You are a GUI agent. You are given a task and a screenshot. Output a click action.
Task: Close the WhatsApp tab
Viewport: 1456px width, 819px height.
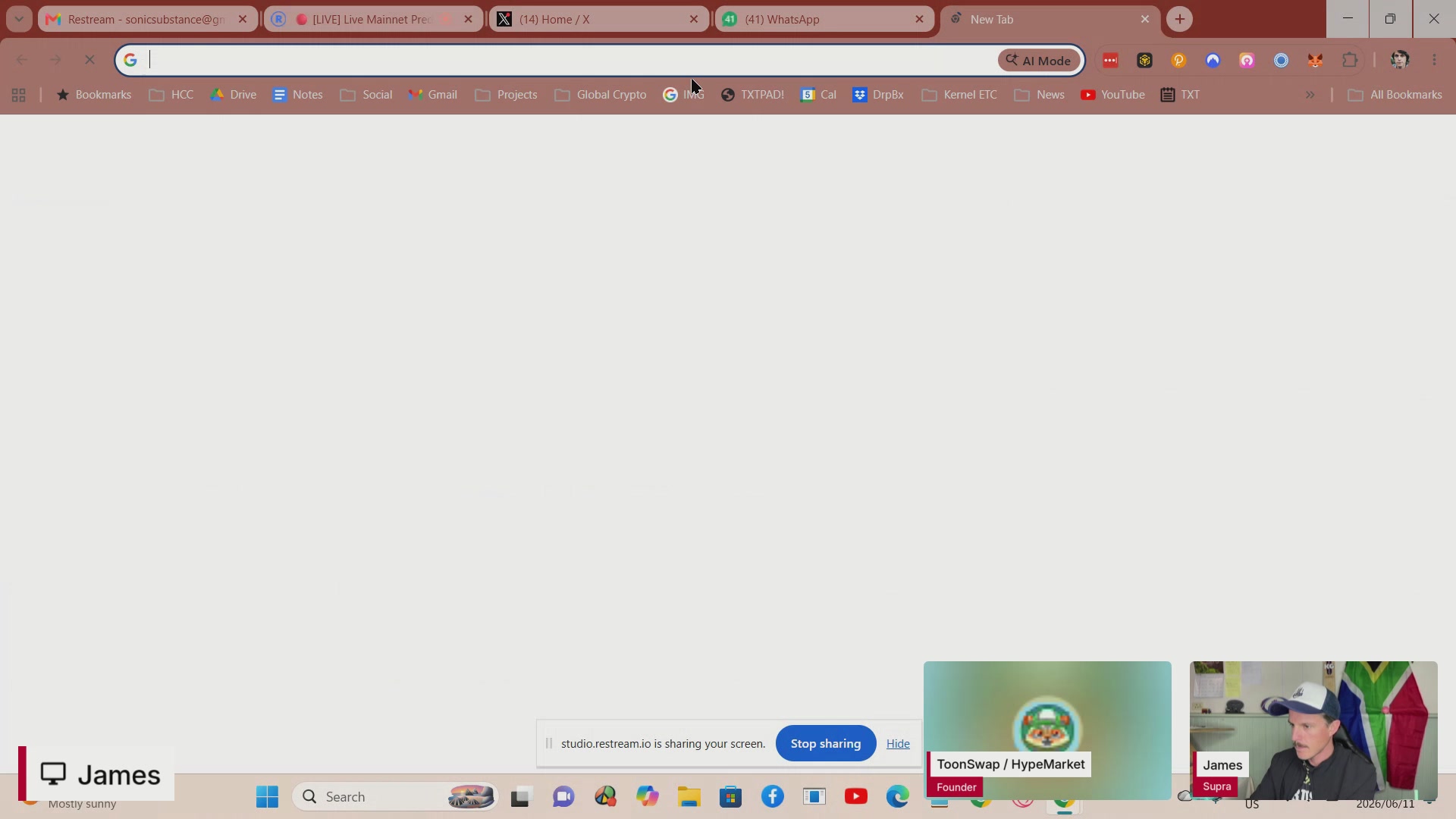pyautogui.click(x=919, y=19)
